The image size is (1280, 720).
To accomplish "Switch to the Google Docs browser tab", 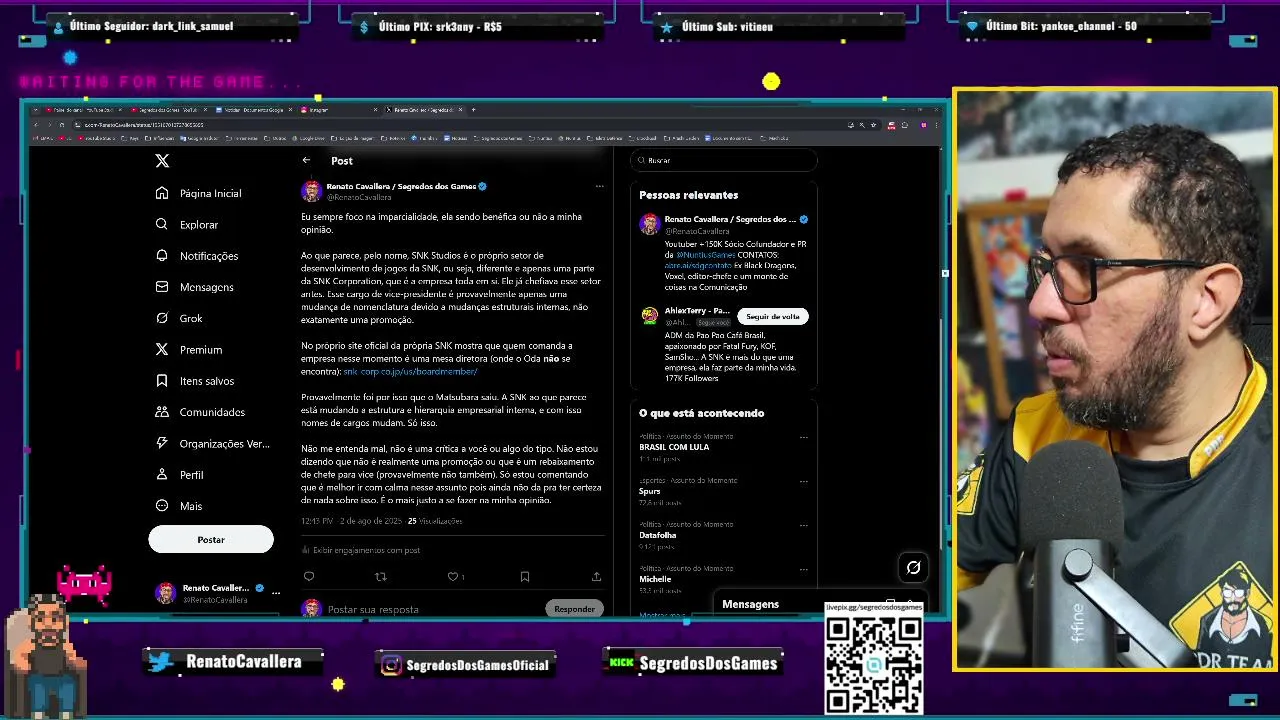I will click(x=253, y=109).
